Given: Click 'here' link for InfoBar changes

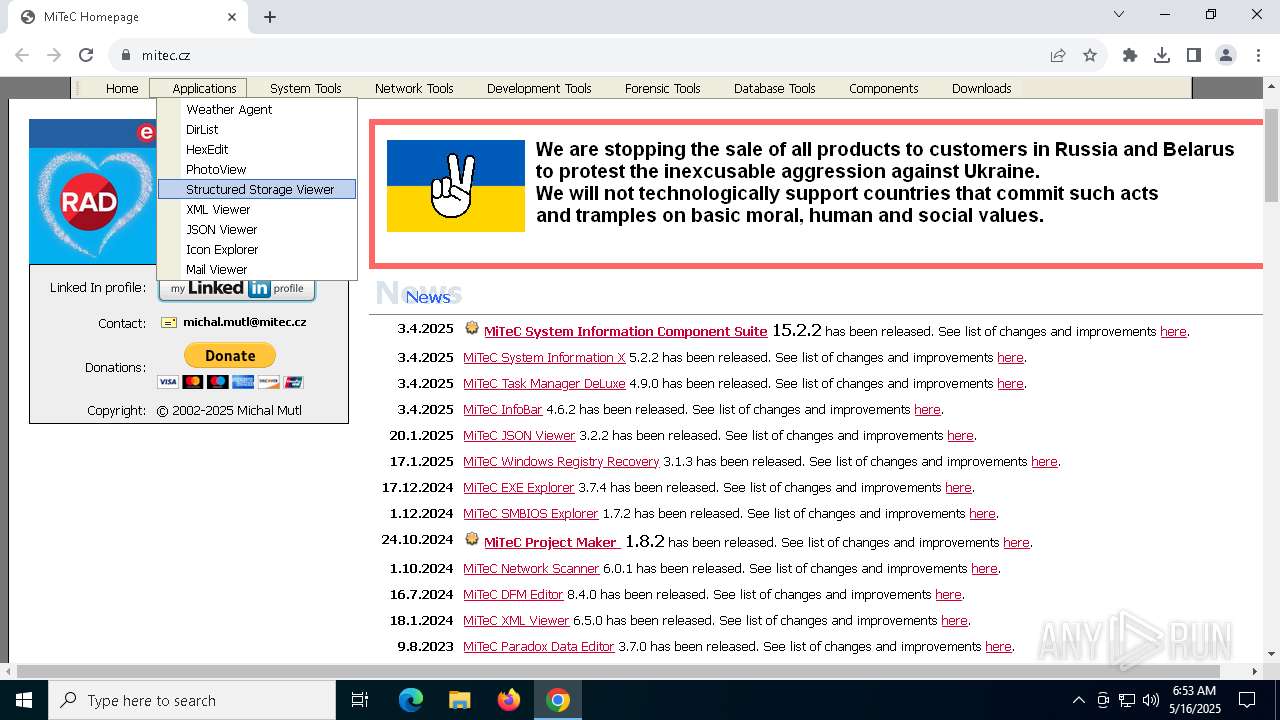Looking at the screenshot, I should pyautogui.click(x=927, y=409).
